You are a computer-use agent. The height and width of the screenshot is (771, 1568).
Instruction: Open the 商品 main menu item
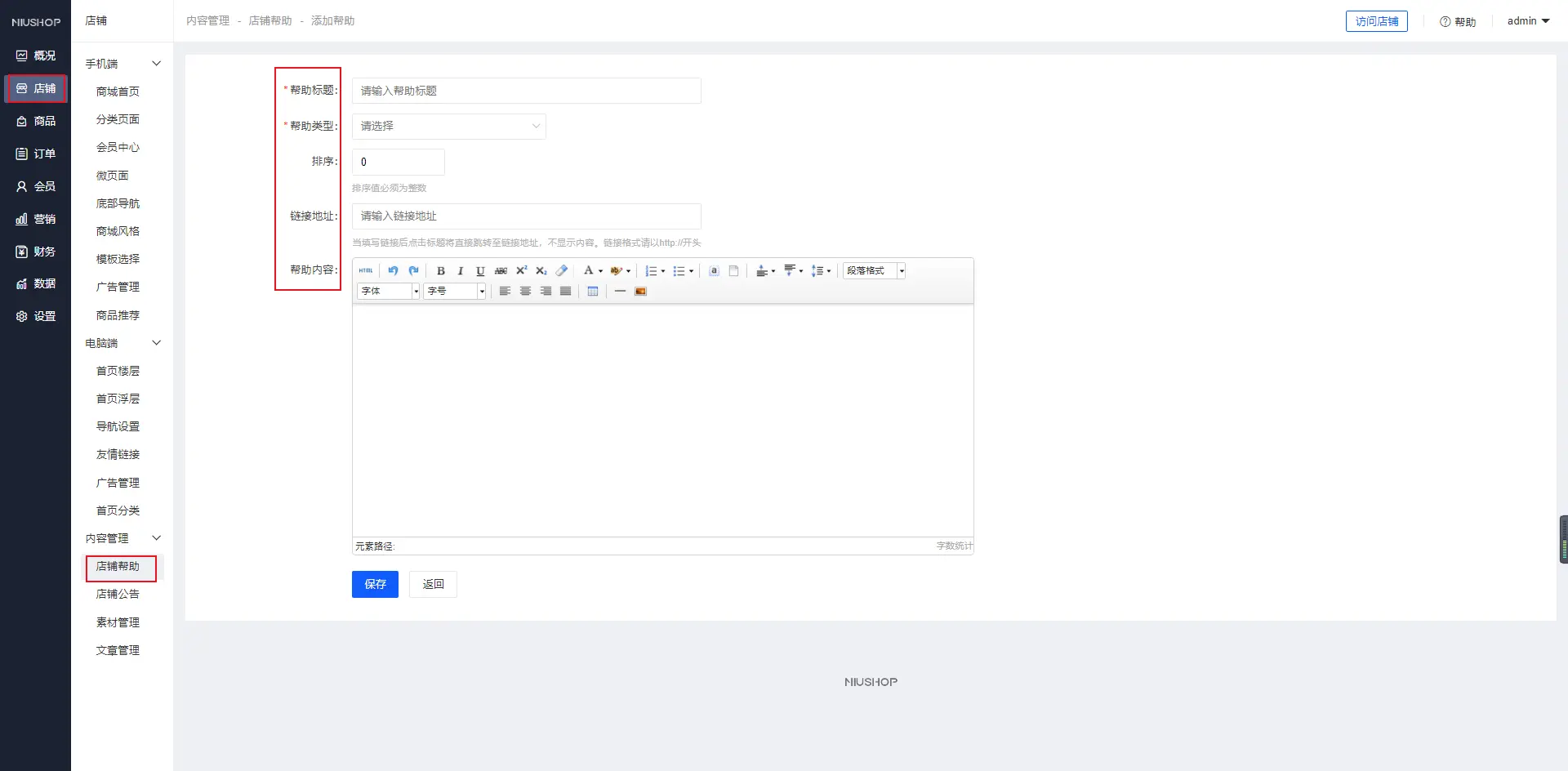click(x=36, y=121)
